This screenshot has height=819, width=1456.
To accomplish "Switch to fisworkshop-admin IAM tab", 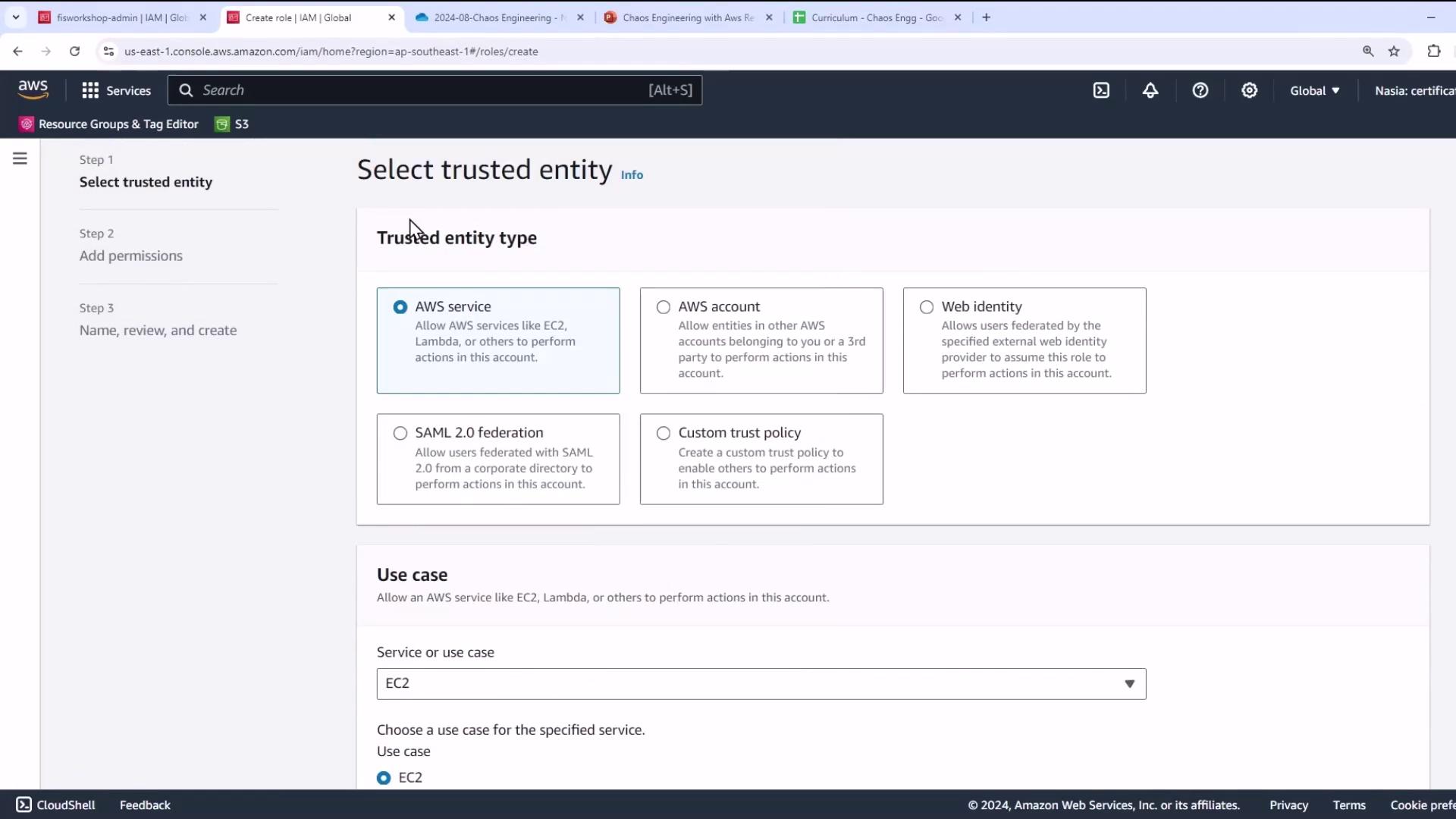I will [x=121, y=17].
